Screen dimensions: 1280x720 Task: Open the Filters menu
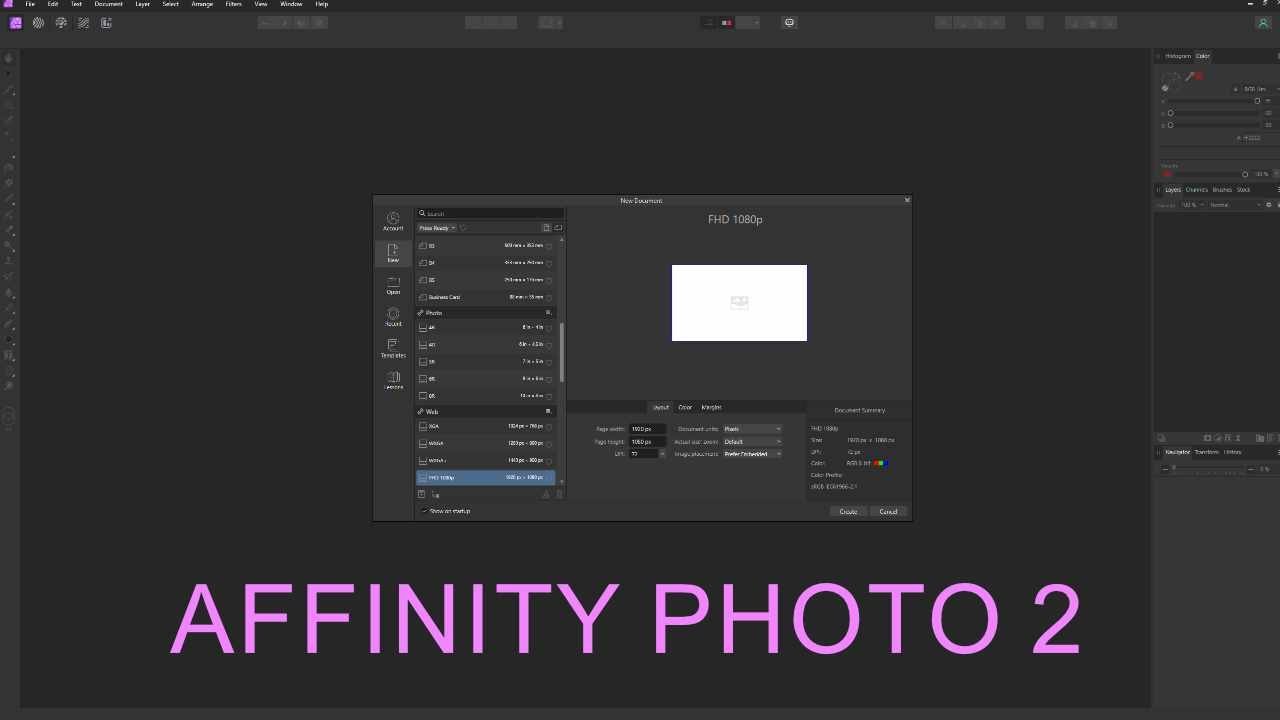233,4
